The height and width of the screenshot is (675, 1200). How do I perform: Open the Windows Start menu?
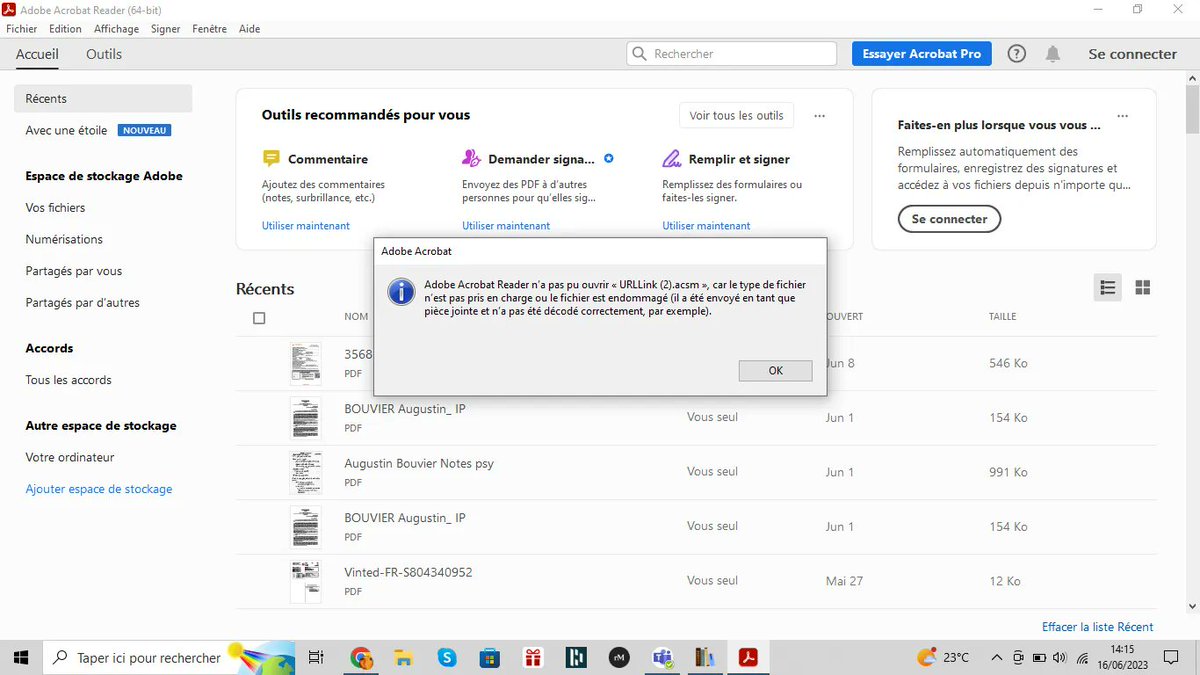[20, 657]
